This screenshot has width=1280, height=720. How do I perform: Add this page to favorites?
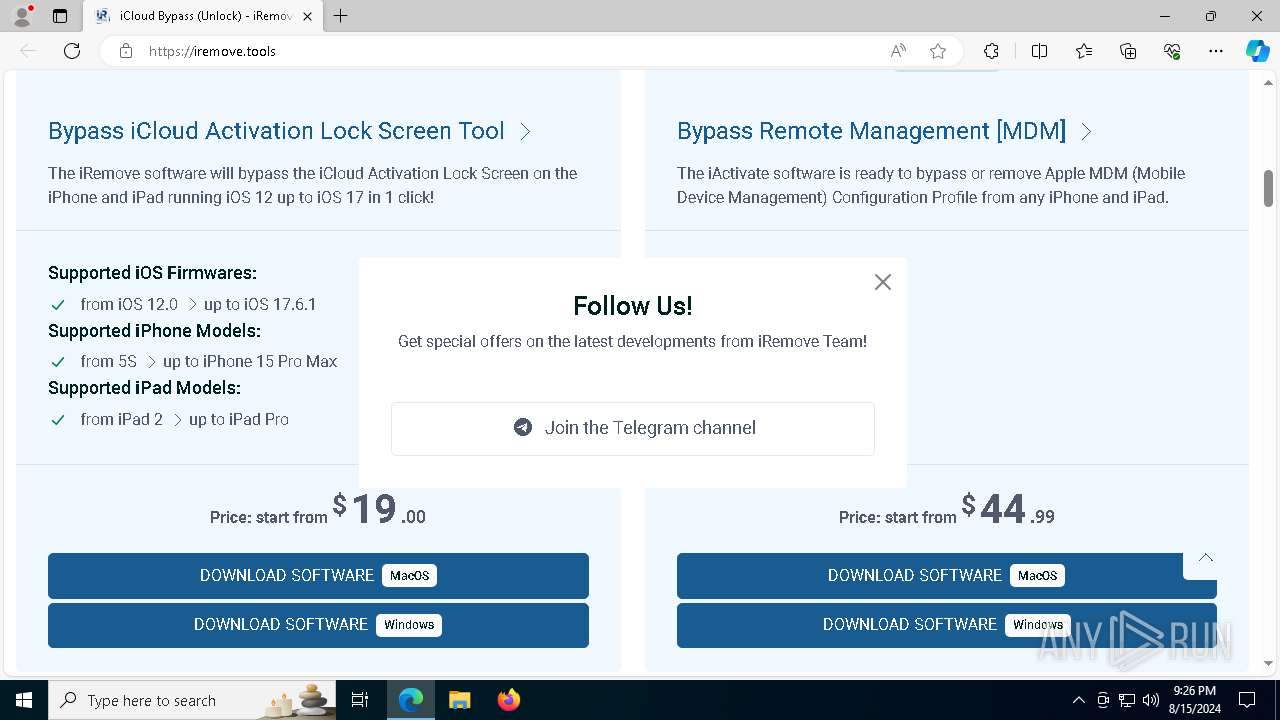(x=938, y=51)
